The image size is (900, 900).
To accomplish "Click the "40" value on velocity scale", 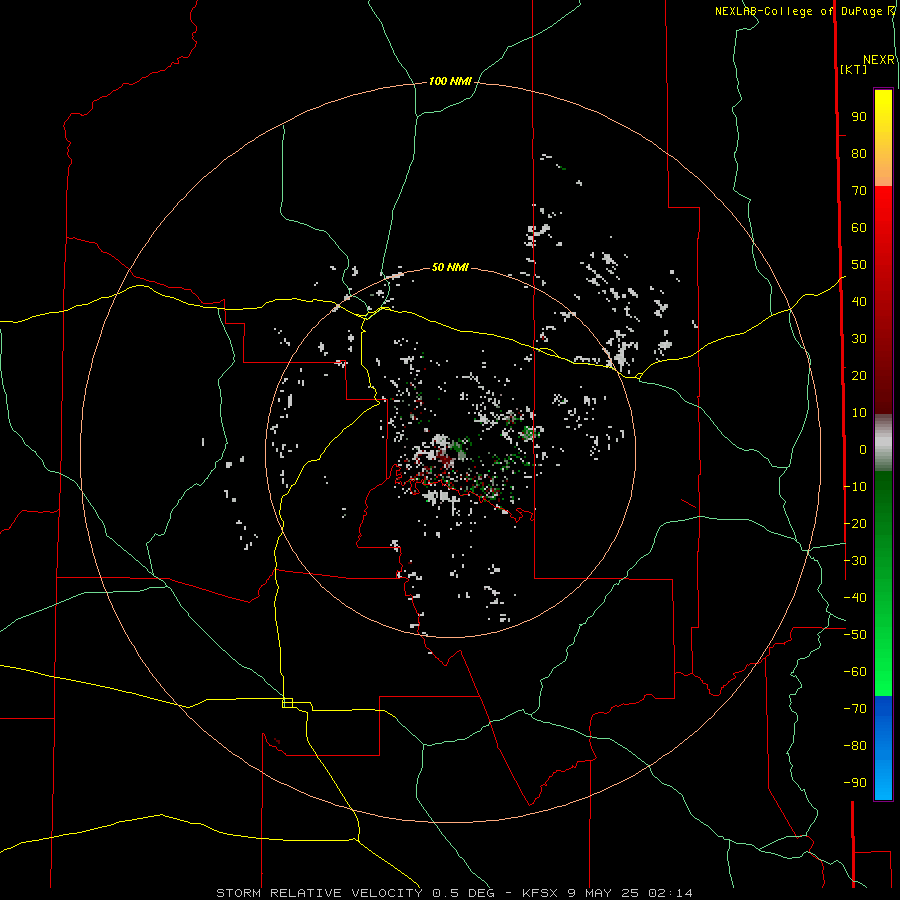I will [x=859, y=302].
